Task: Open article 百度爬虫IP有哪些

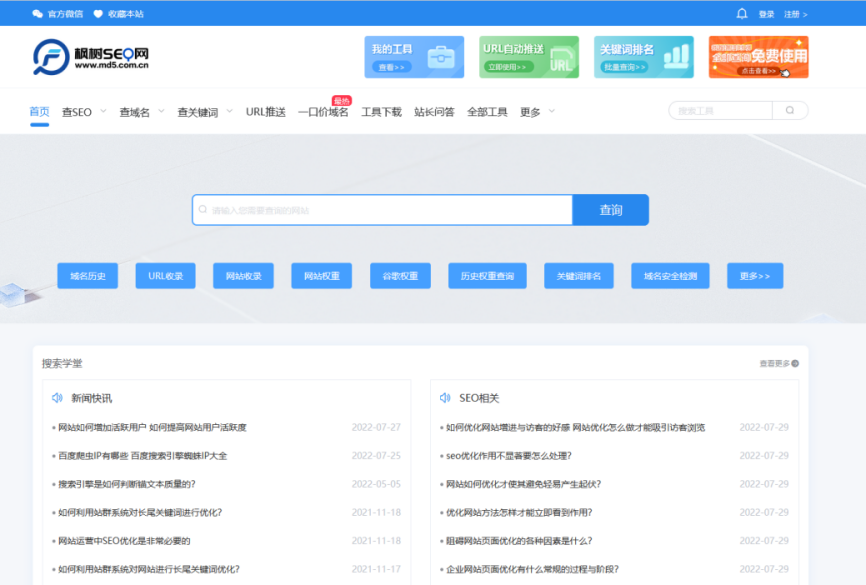Action: coord(142,456)
